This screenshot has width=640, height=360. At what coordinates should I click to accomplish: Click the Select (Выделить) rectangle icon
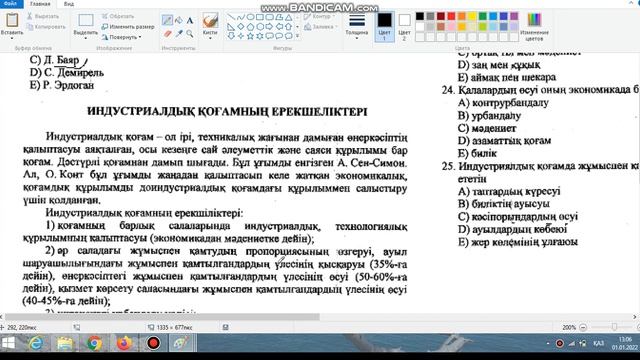pos(86,20)
